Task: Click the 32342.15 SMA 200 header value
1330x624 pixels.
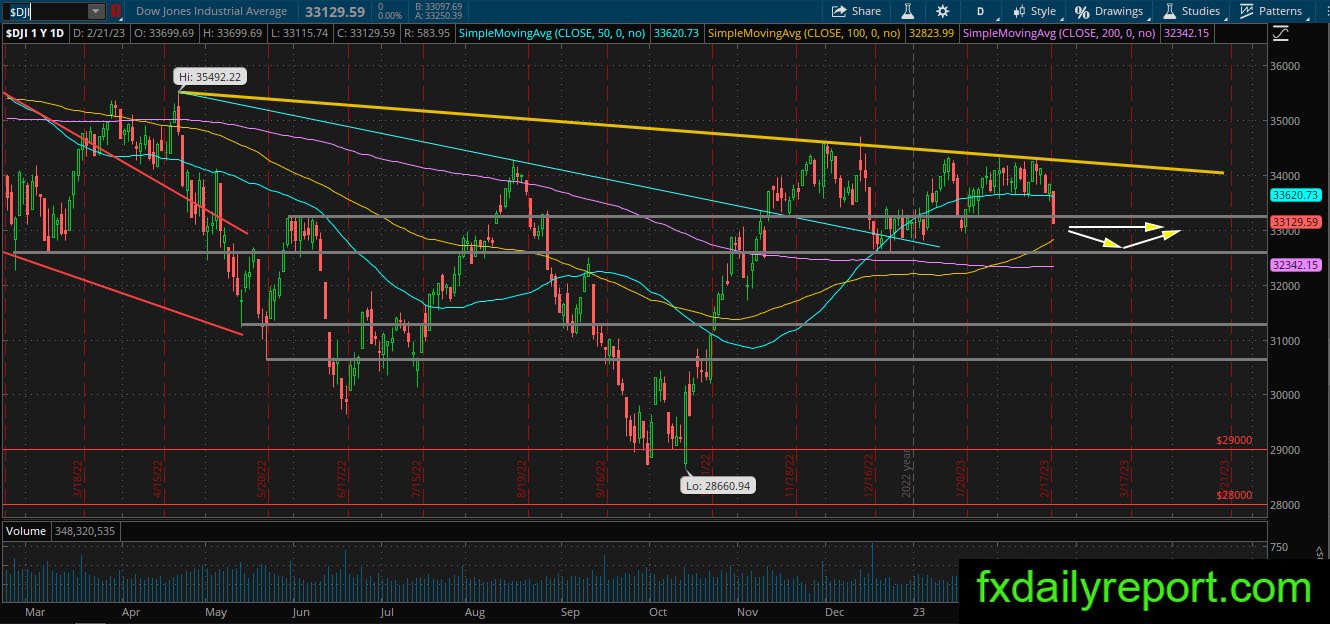Action: pyautogui.click(x=1186, y=33)
